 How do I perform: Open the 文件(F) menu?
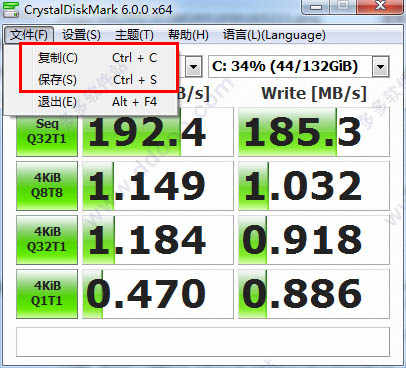[x=29, y=35]
